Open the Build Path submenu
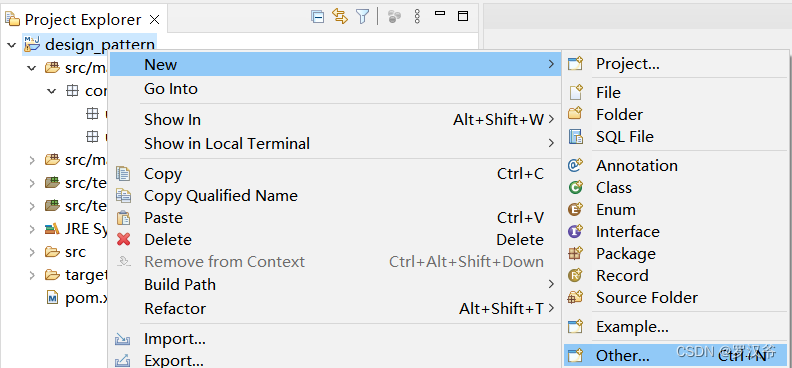Screen dimensions: 792x368 [x=335, y=285]
